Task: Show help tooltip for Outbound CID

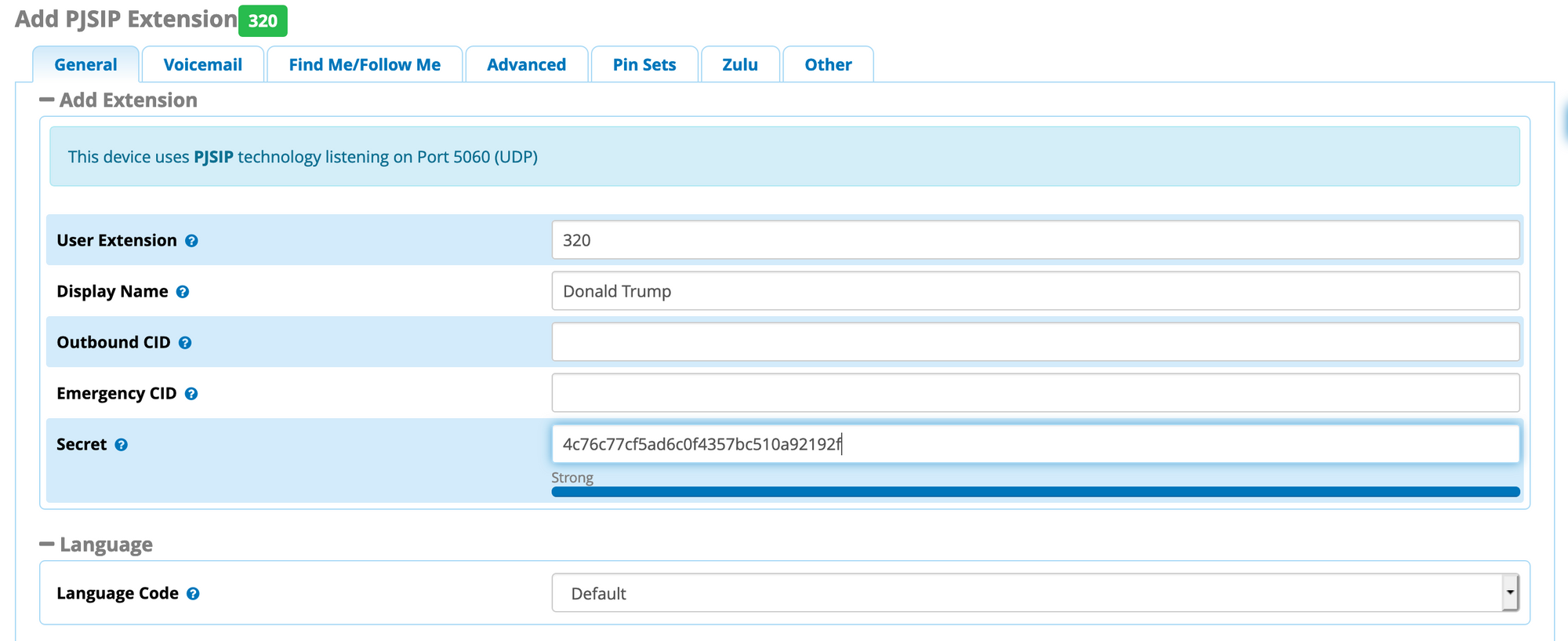Action: coord(185,343)
